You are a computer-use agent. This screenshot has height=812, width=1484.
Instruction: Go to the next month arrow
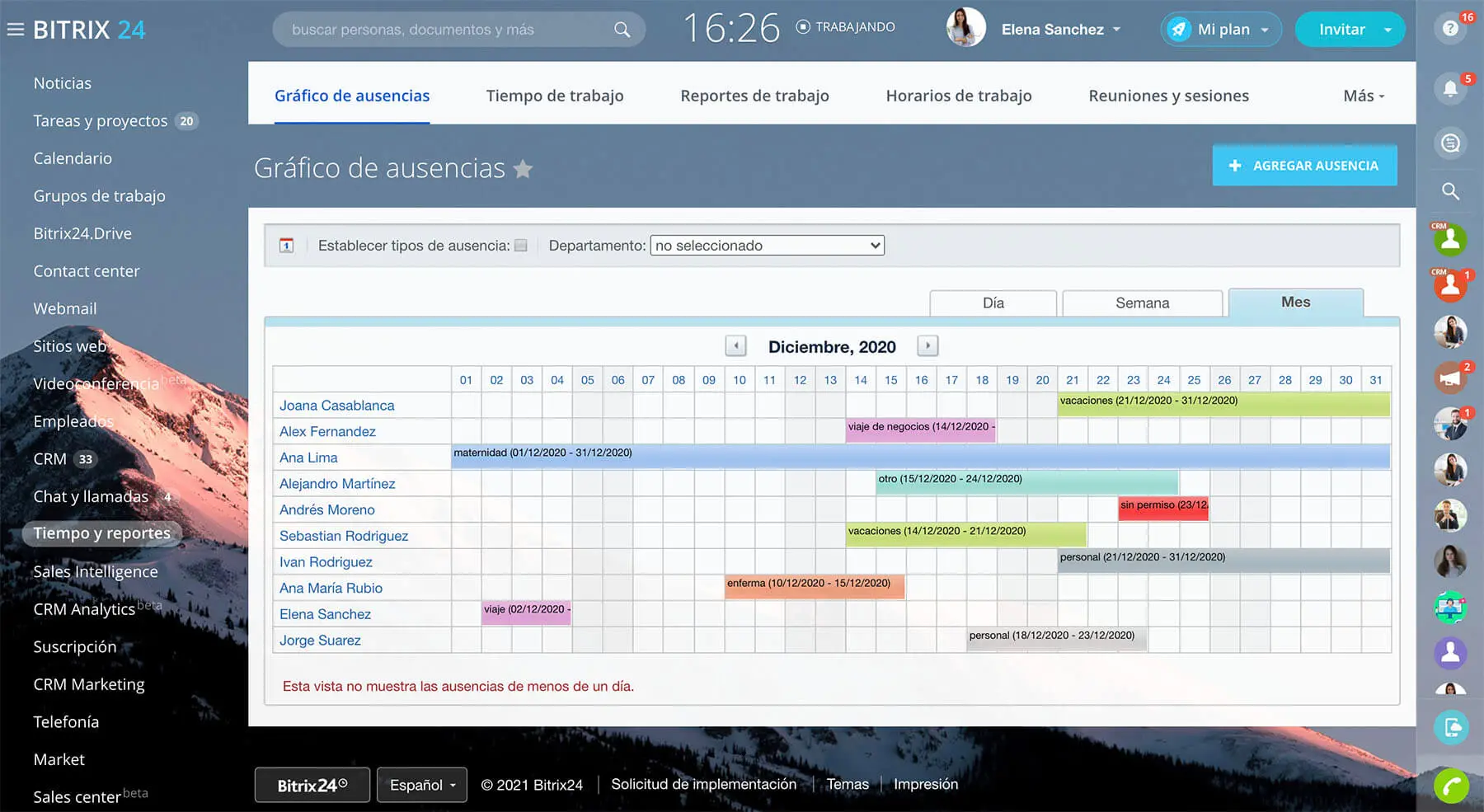[927, 346]
